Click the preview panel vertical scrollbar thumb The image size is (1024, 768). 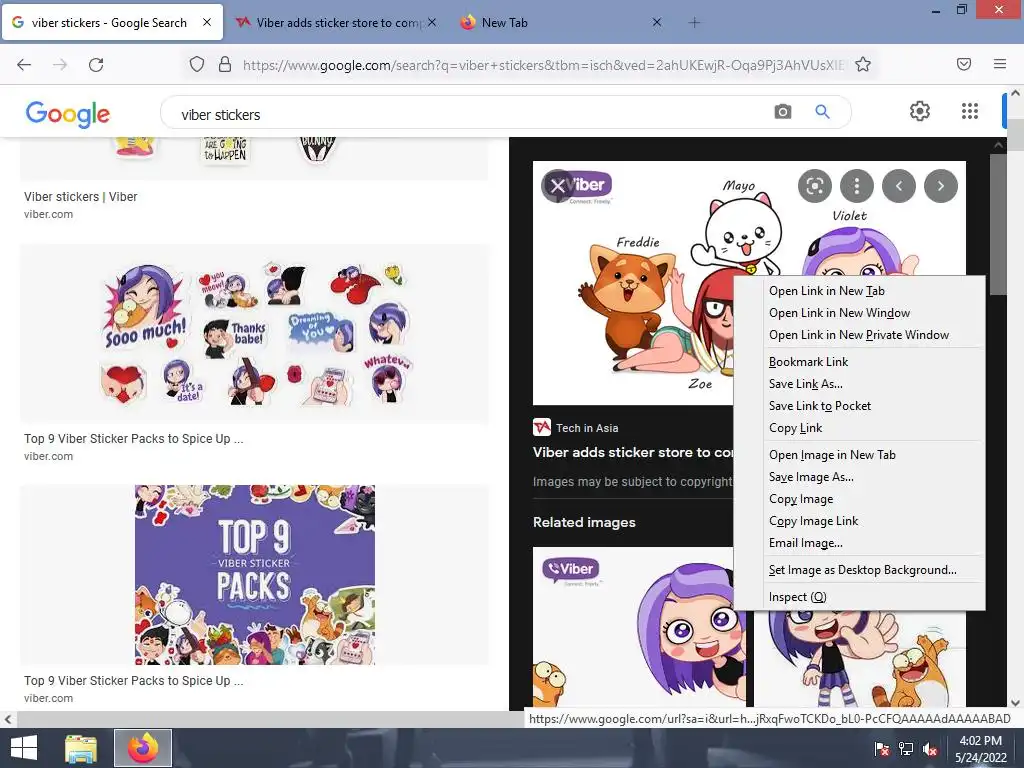pos(998,224)
